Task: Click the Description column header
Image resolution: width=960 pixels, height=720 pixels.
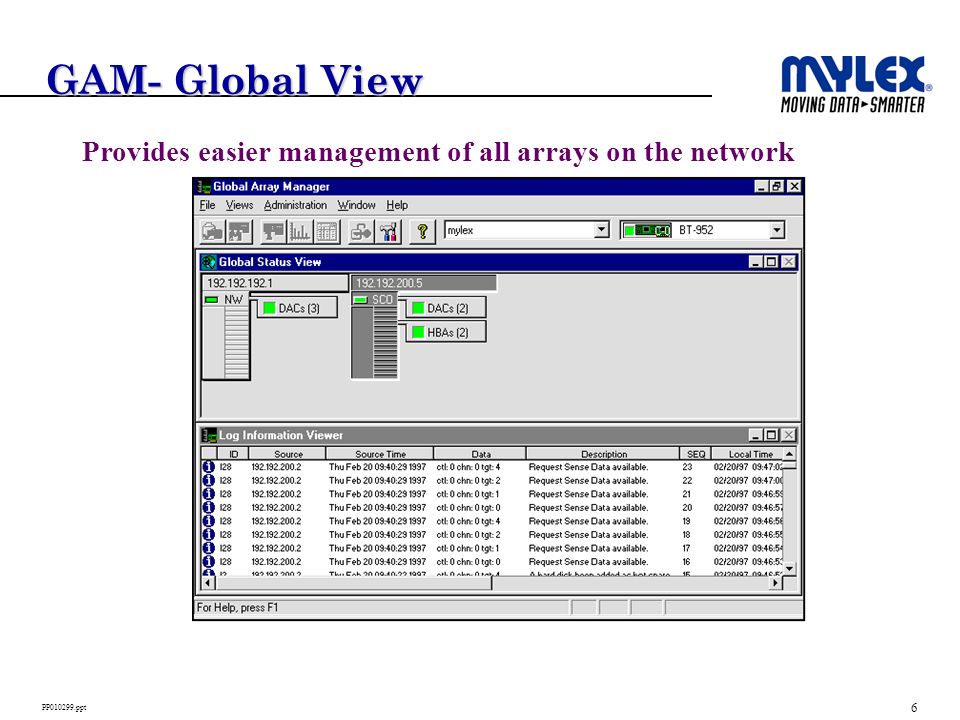Action: pos(603,454)
